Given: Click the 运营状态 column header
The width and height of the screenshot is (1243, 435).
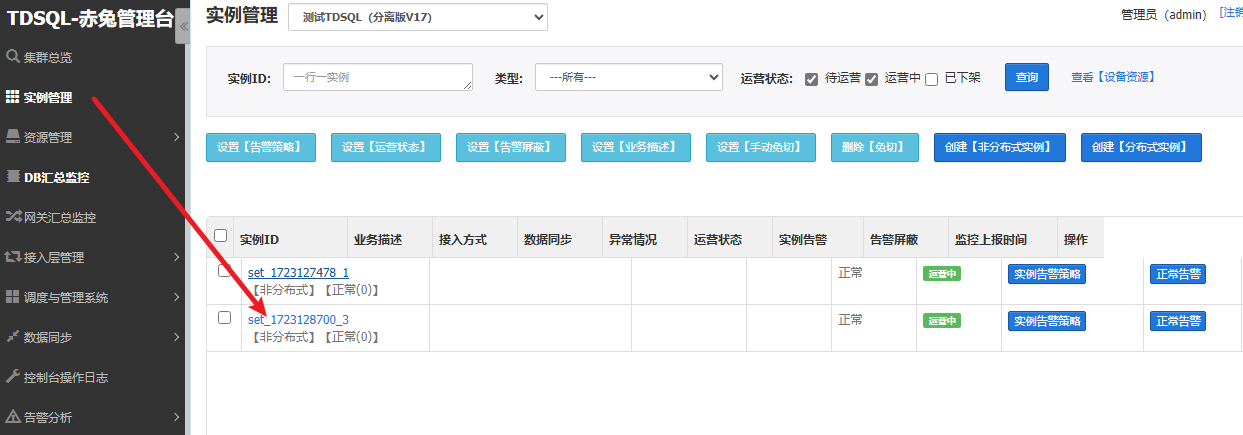Looking at the screenshot, I should tap(718, 240).
